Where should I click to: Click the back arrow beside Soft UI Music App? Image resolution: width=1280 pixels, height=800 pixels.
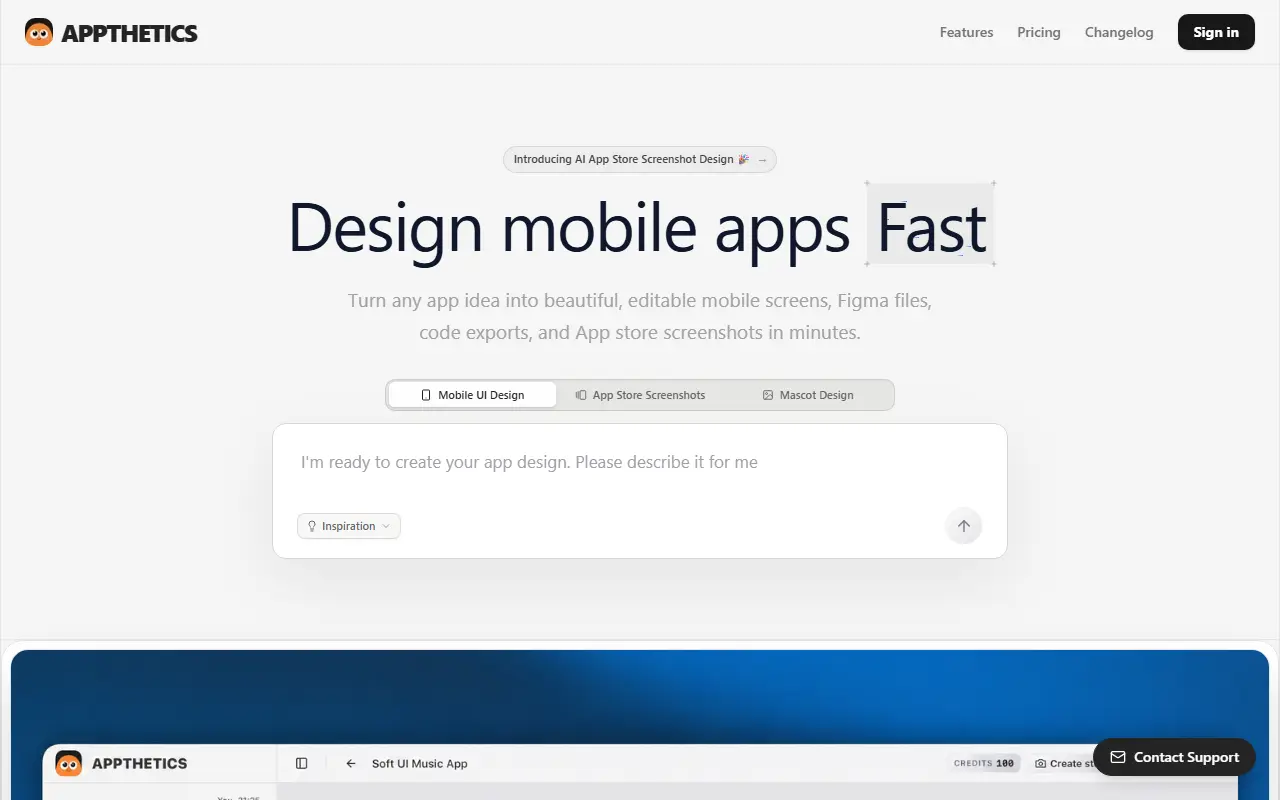click(351, 763)
